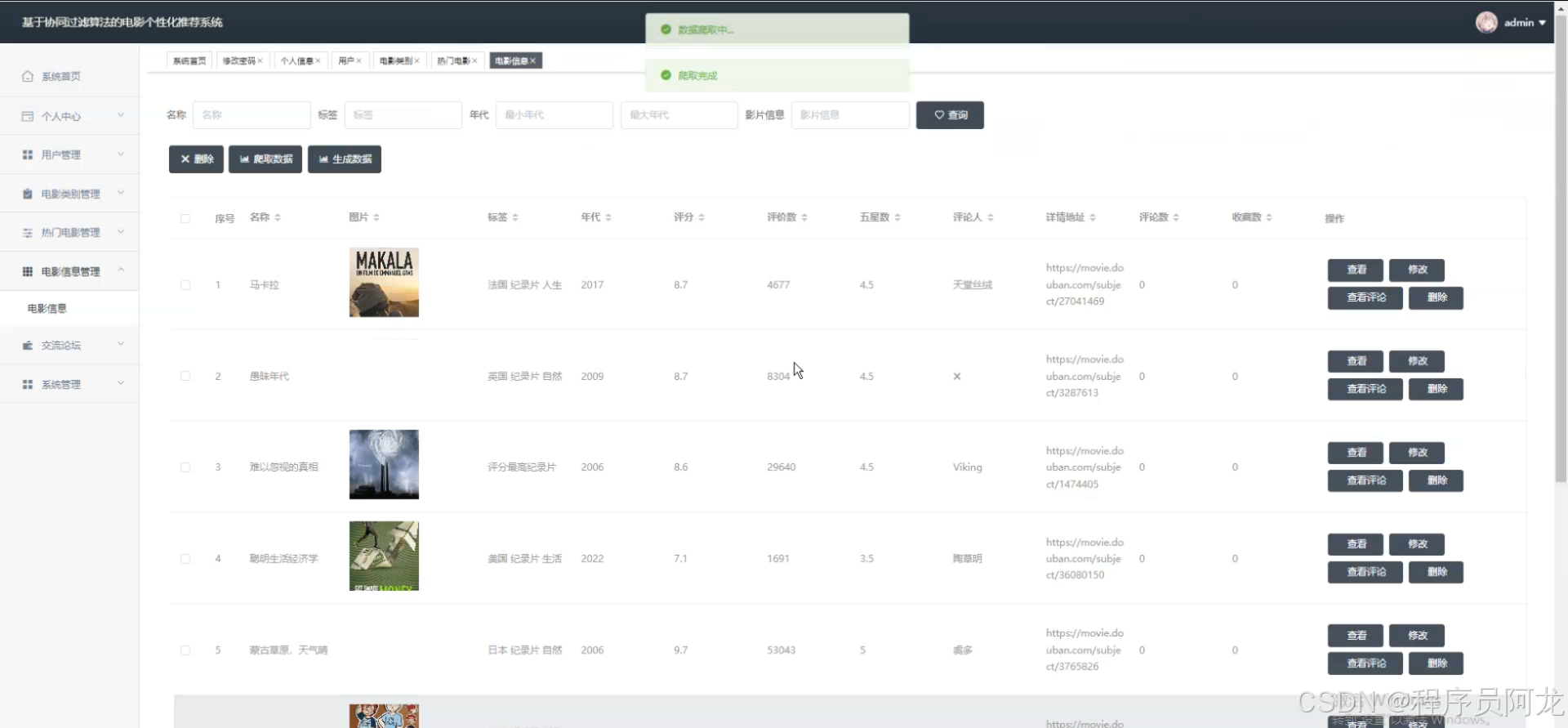Viewport: 1568px width, 728px height.
Task: Click 修改 for the 愚昧年代 row
Action: tap(1418, 361)
